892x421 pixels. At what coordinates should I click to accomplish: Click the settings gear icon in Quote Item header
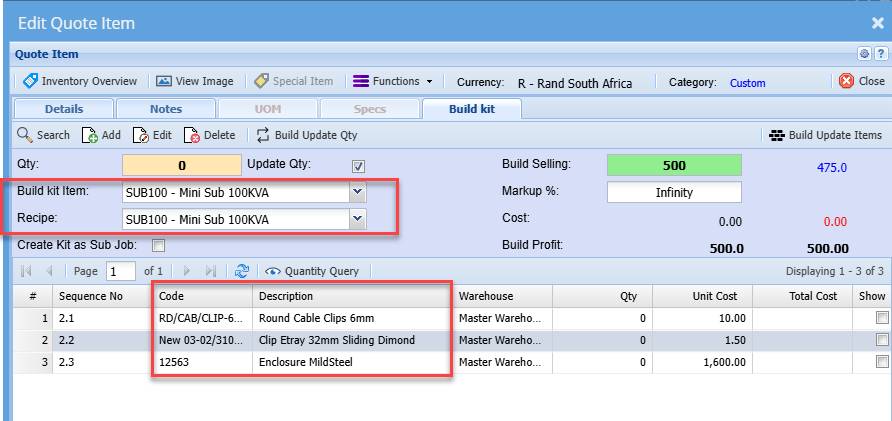pyautogui.click(x=864, y=54)
